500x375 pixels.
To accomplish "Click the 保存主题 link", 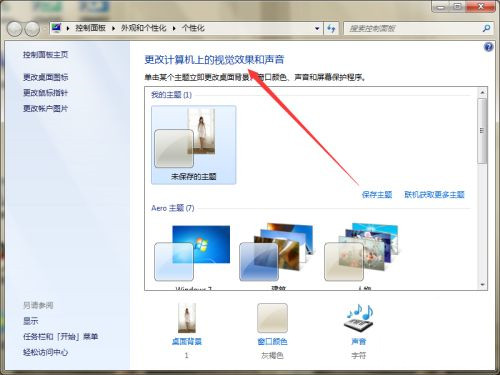I will click(x=377, y=195).
